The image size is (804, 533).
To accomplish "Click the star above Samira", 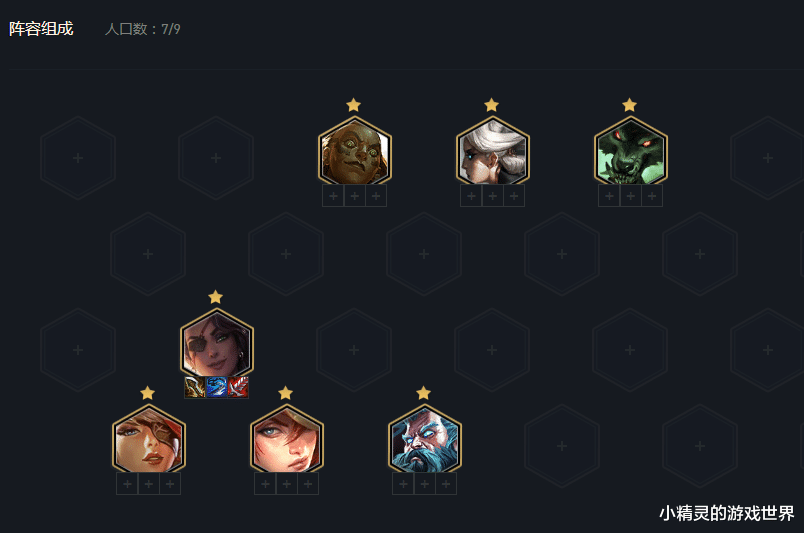I will 215,297.
